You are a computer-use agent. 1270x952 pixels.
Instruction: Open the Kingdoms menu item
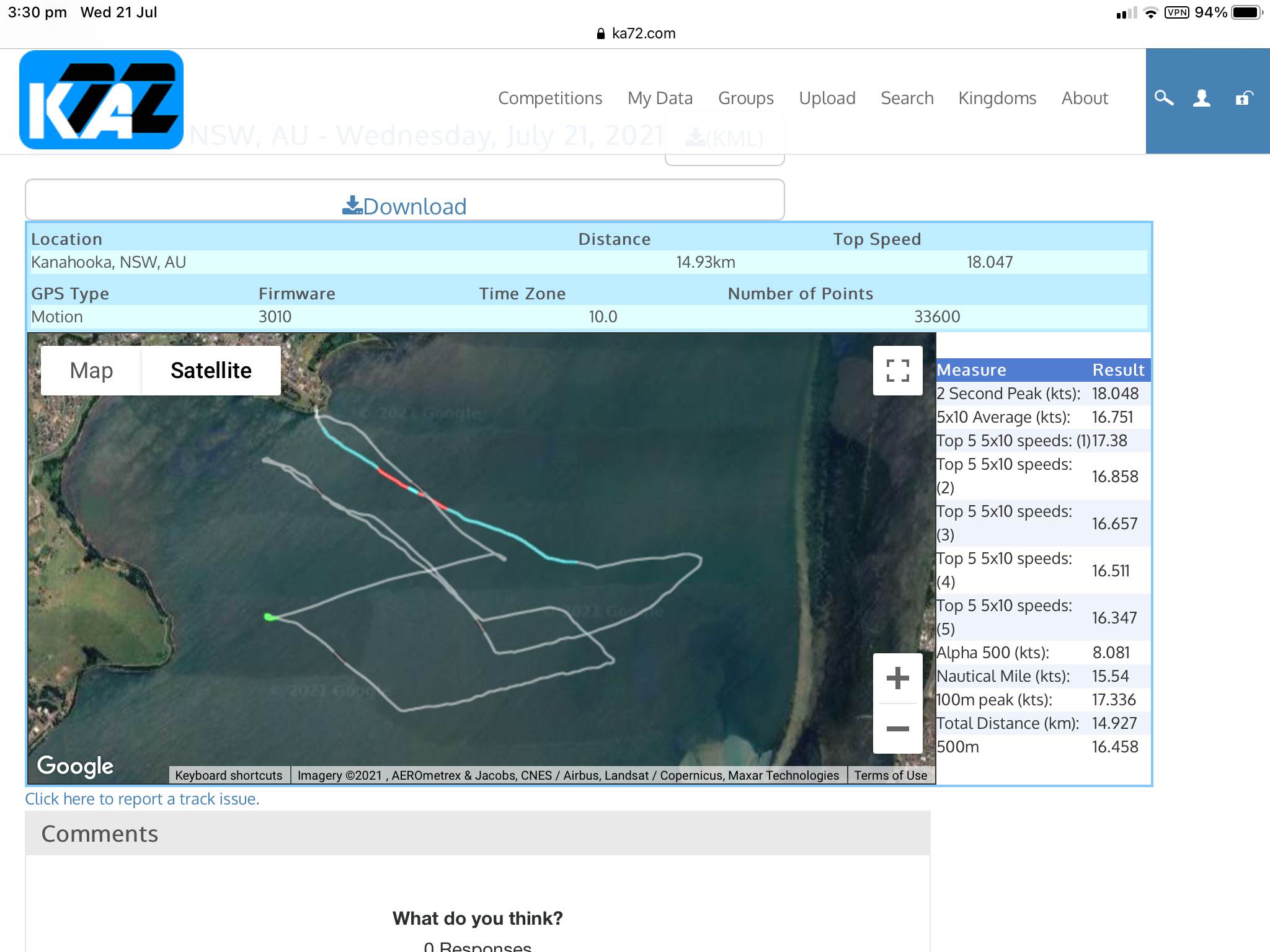(997, 98)
